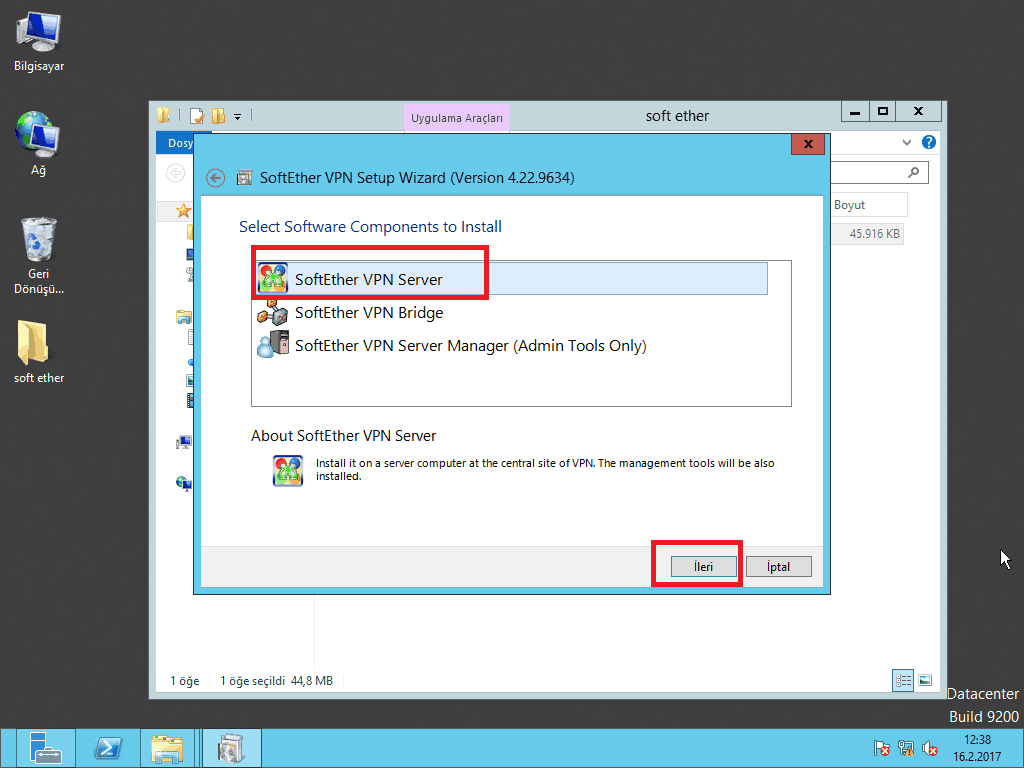This screenshot has width=1024, height=768.
Task: Click the İleri (Next) button
Action: point(703,566)
